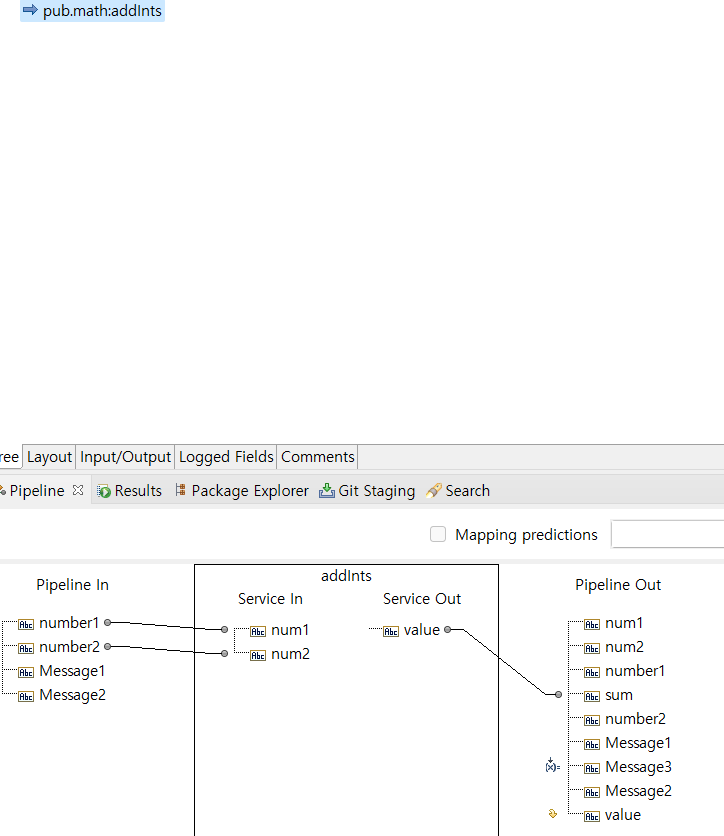Open the Logged Fields tab

click(x=226, y=457)
